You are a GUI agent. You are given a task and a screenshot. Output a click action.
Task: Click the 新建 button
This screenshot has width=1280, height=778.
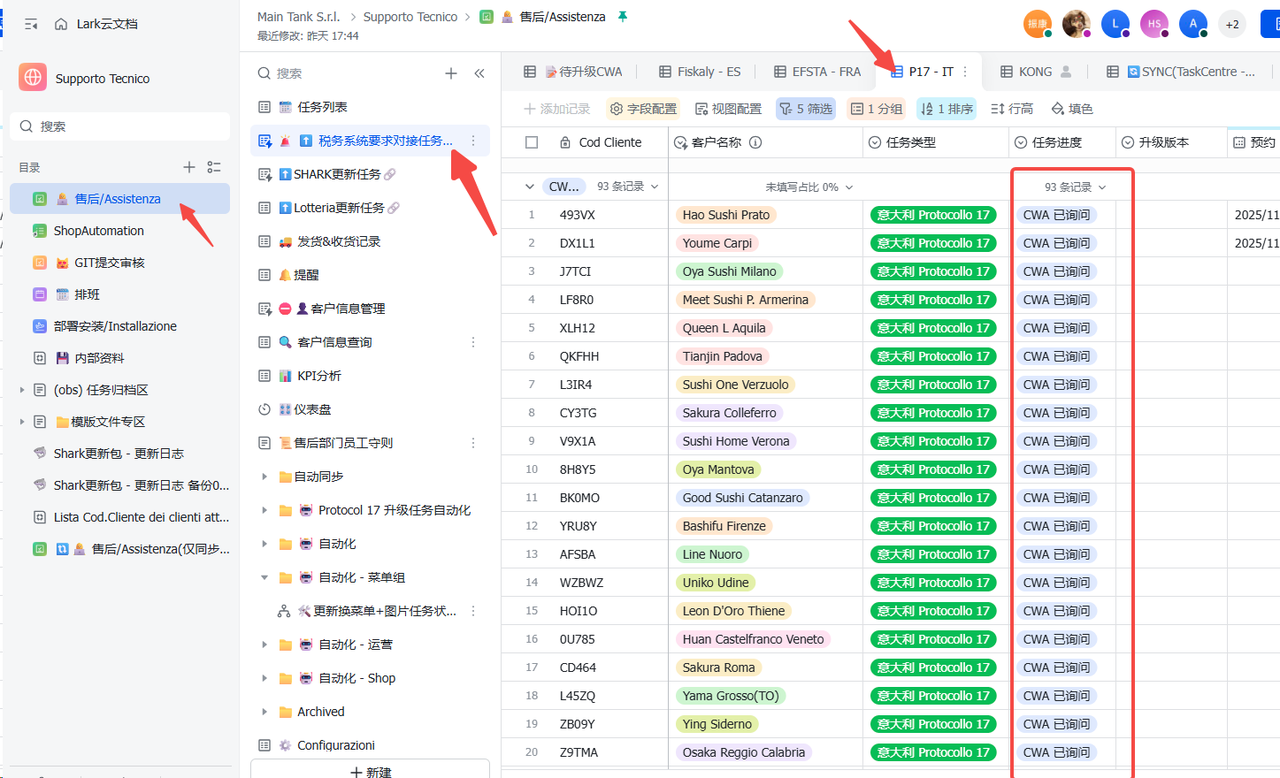pos(370,771)
